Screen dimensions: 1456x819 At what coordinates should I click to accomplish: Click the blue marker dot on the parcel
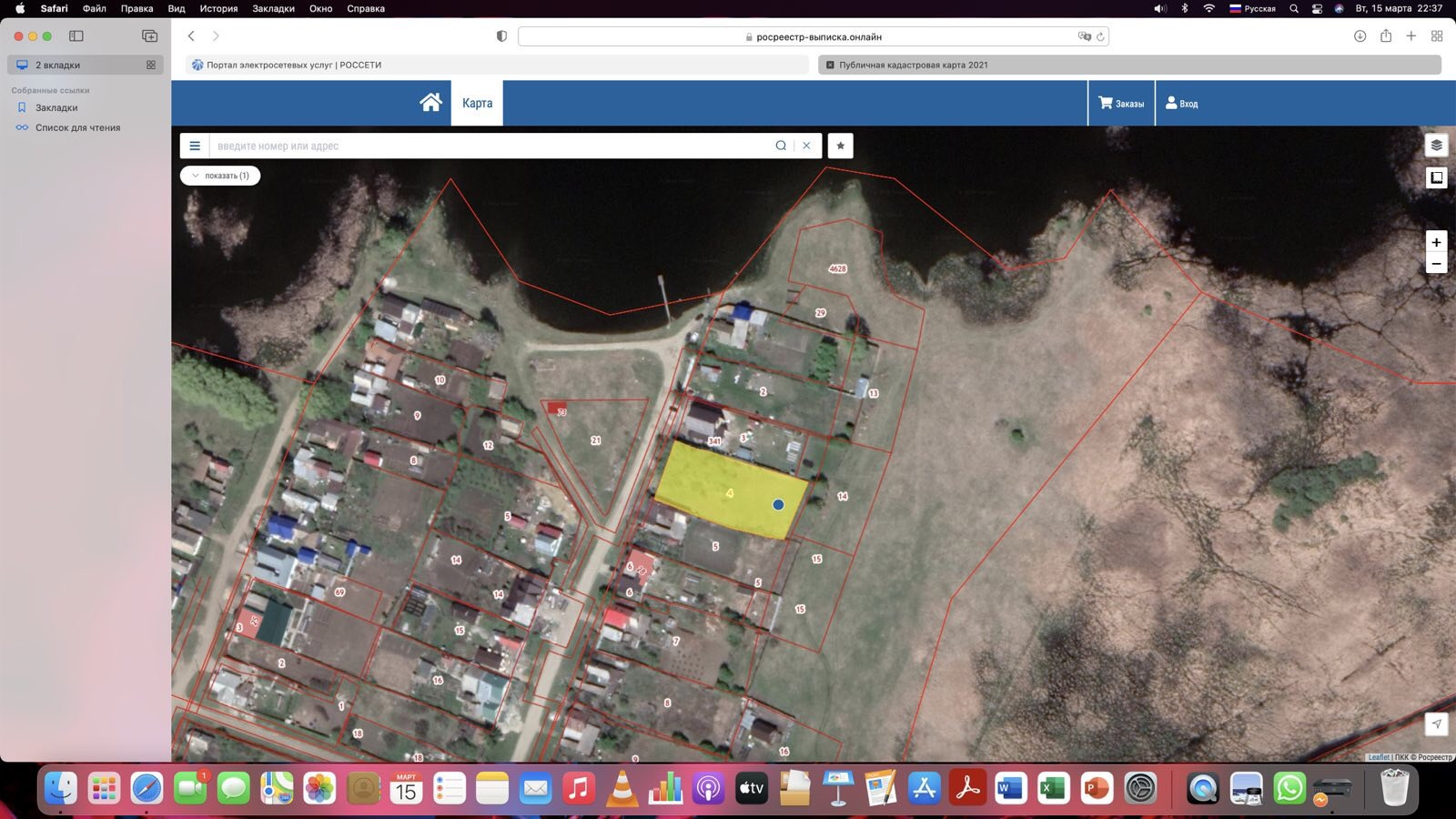coord(778,504)
